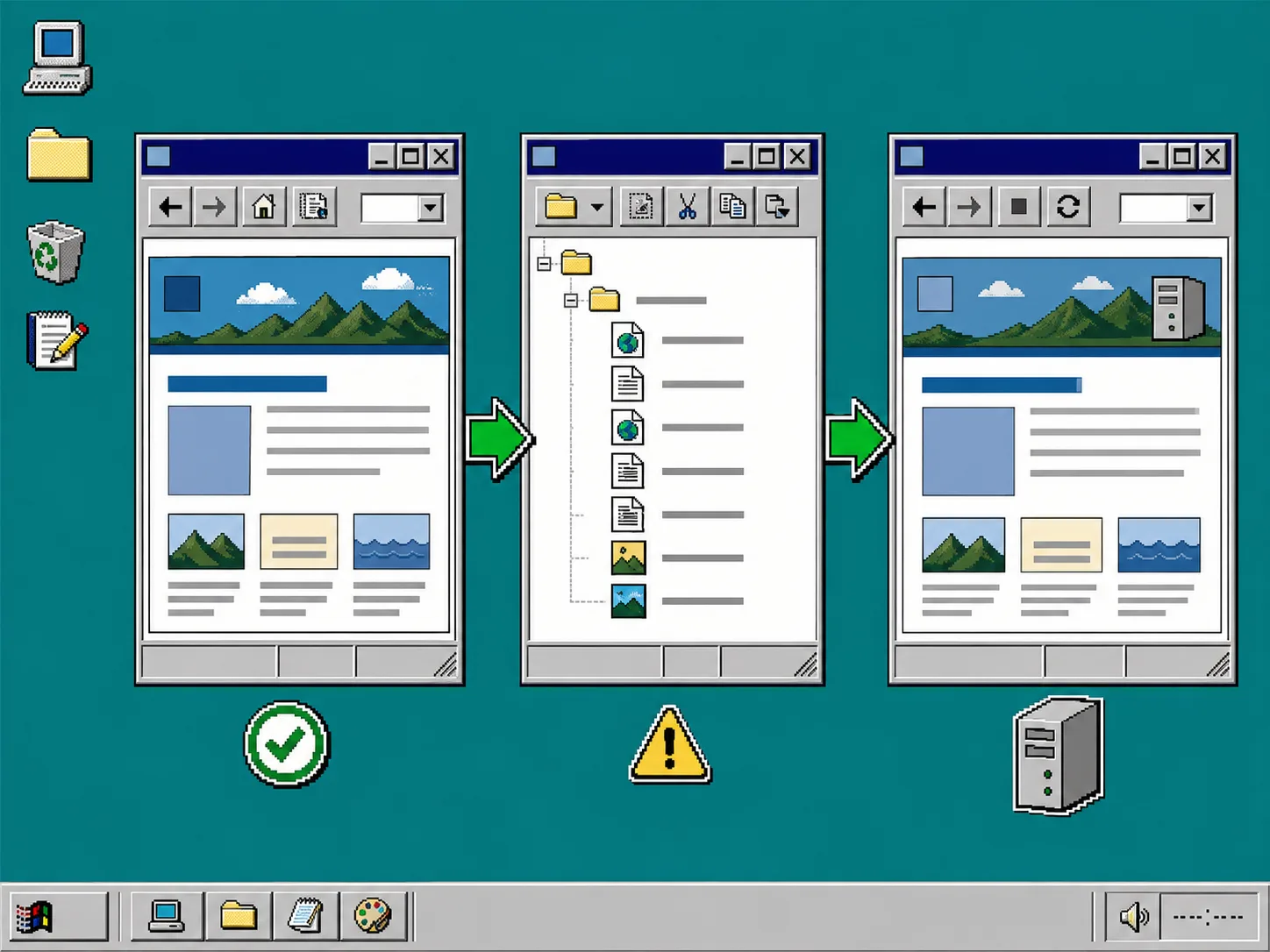Click the middle window's title bar system icon

tap(544, 157)
